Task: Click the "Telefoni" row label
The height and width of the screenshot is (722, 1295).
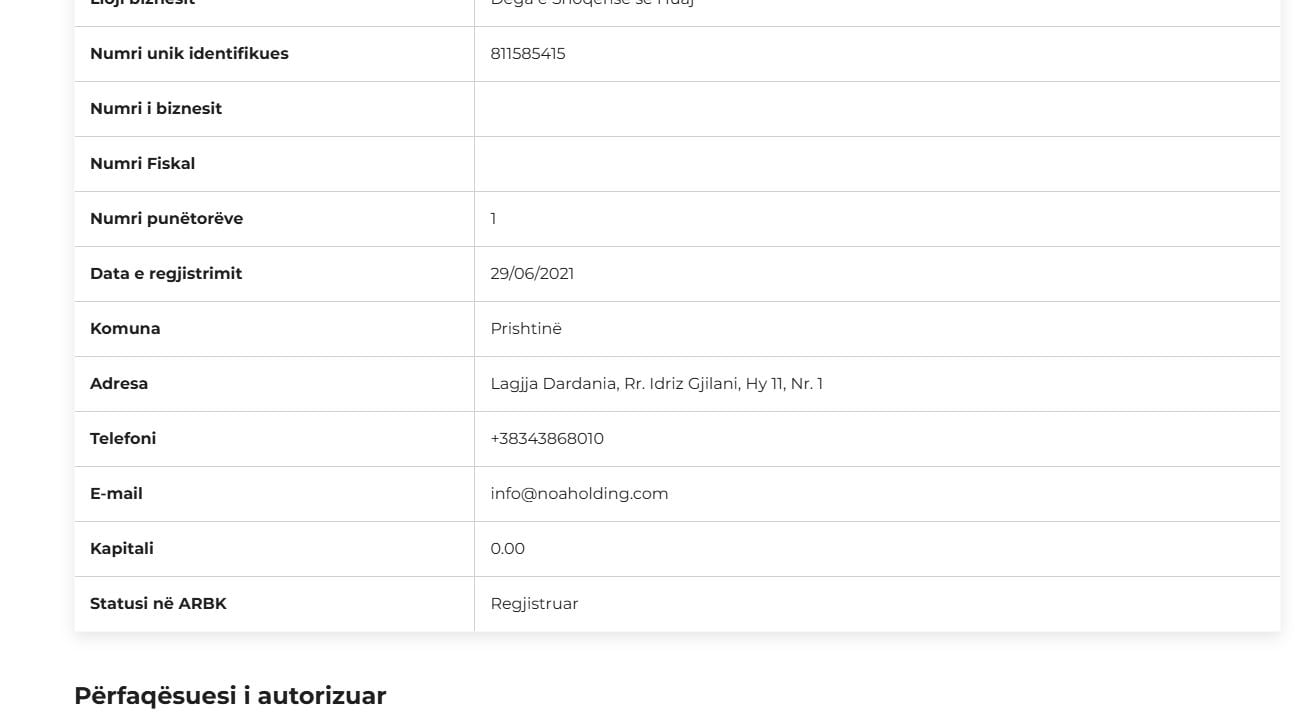Action: click(123, 439)
